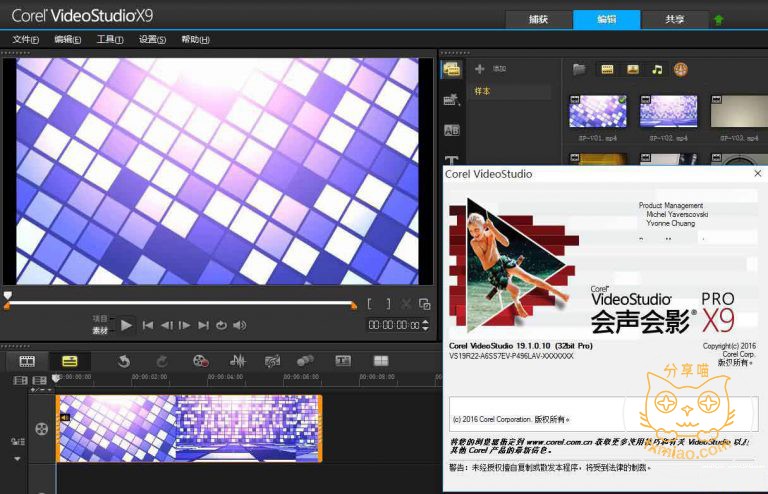Jump to the end of the clip
The height and width of the screenshot is (494, 768).
[x=203, y=325]
